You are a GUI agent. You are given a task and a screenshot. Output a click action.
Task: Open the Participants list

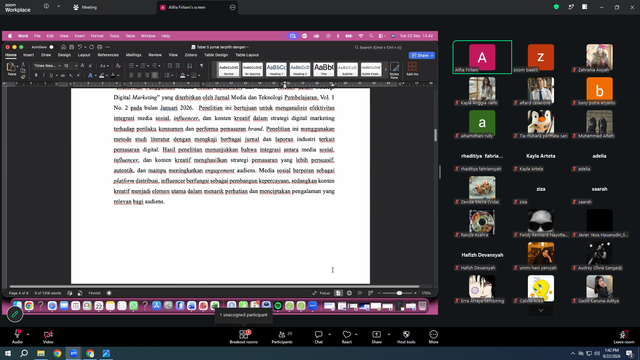(282, 337)
